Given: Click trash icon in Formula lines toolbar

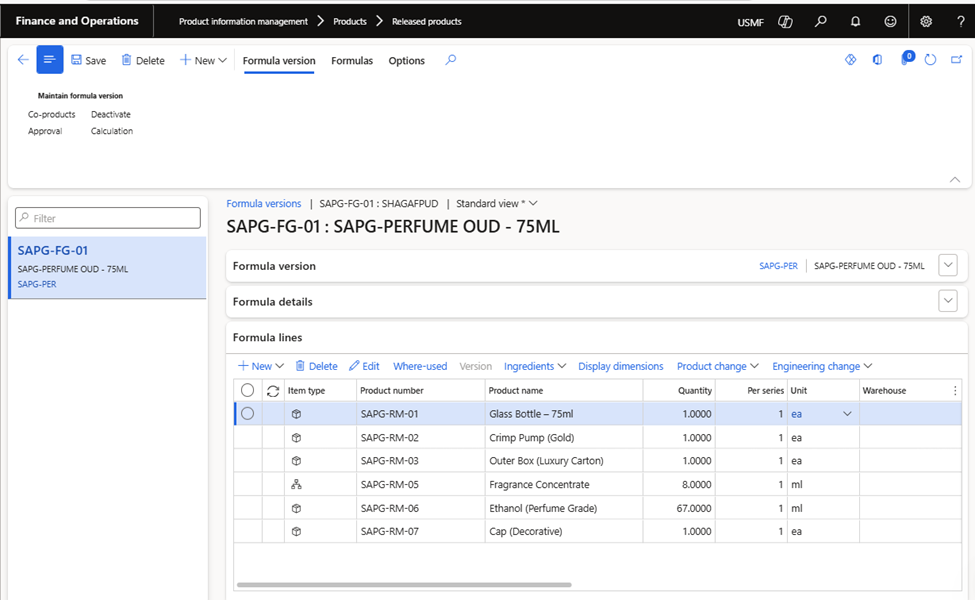Looking at the screenshot, I should click(300, 366).
